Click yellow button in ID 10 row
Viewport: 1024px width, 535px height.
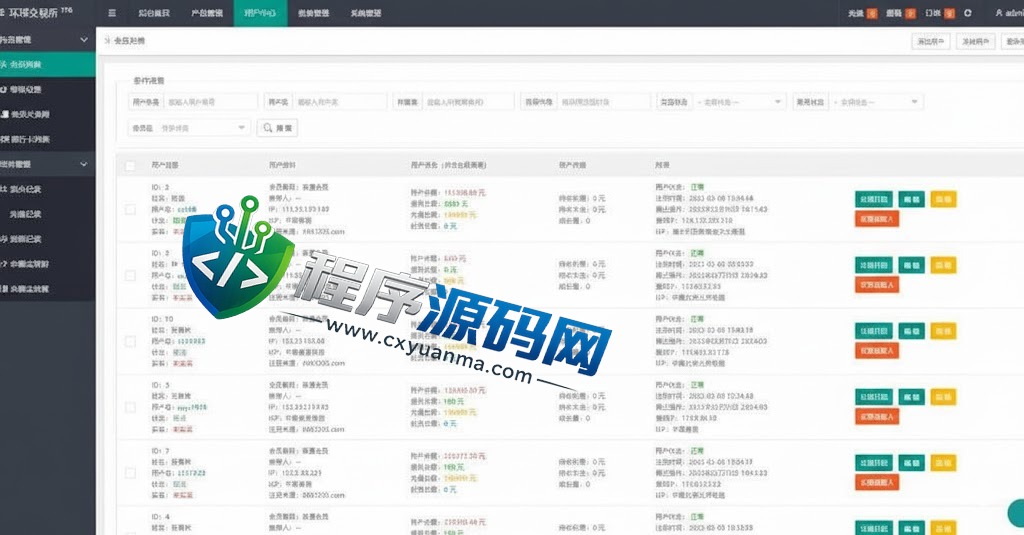[943, 331]
